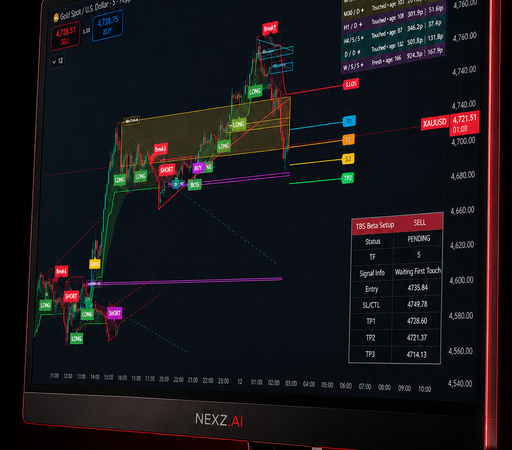Click the PENDING status cell
The image size is (512, 450).
[418, 239]
